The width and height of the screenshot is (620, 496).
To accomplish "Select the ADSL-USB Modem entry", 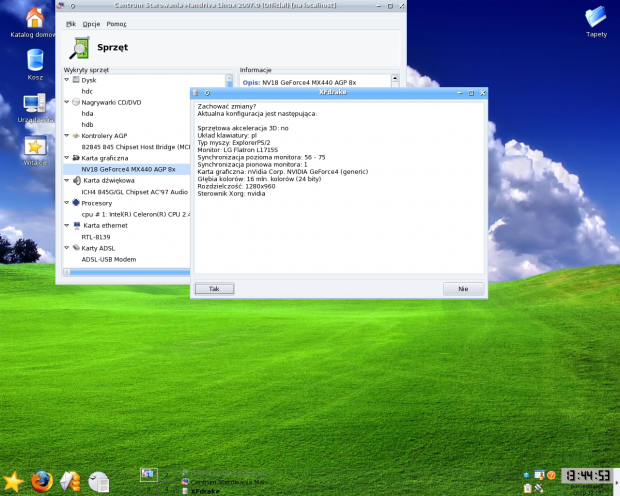I will 109,259.
